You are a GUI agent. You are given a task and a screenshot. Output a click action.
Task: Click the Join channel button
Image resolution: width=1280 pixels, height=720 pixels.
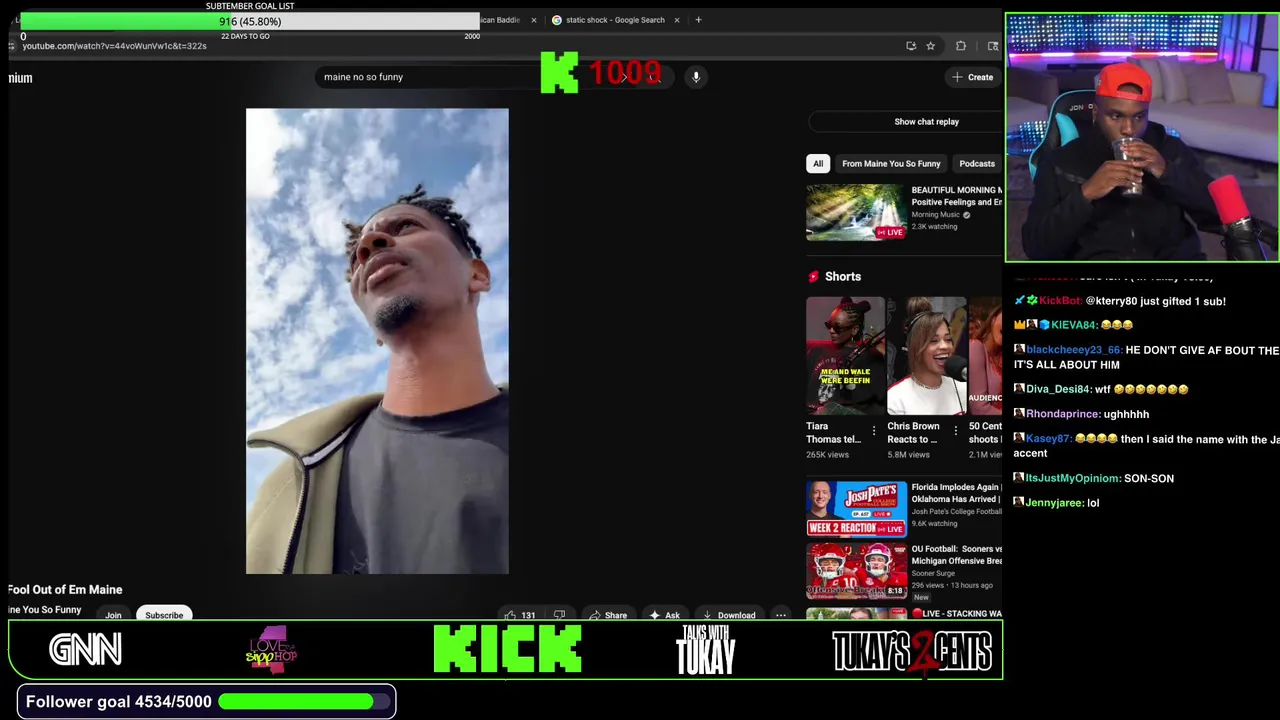[x=113, y=615]
